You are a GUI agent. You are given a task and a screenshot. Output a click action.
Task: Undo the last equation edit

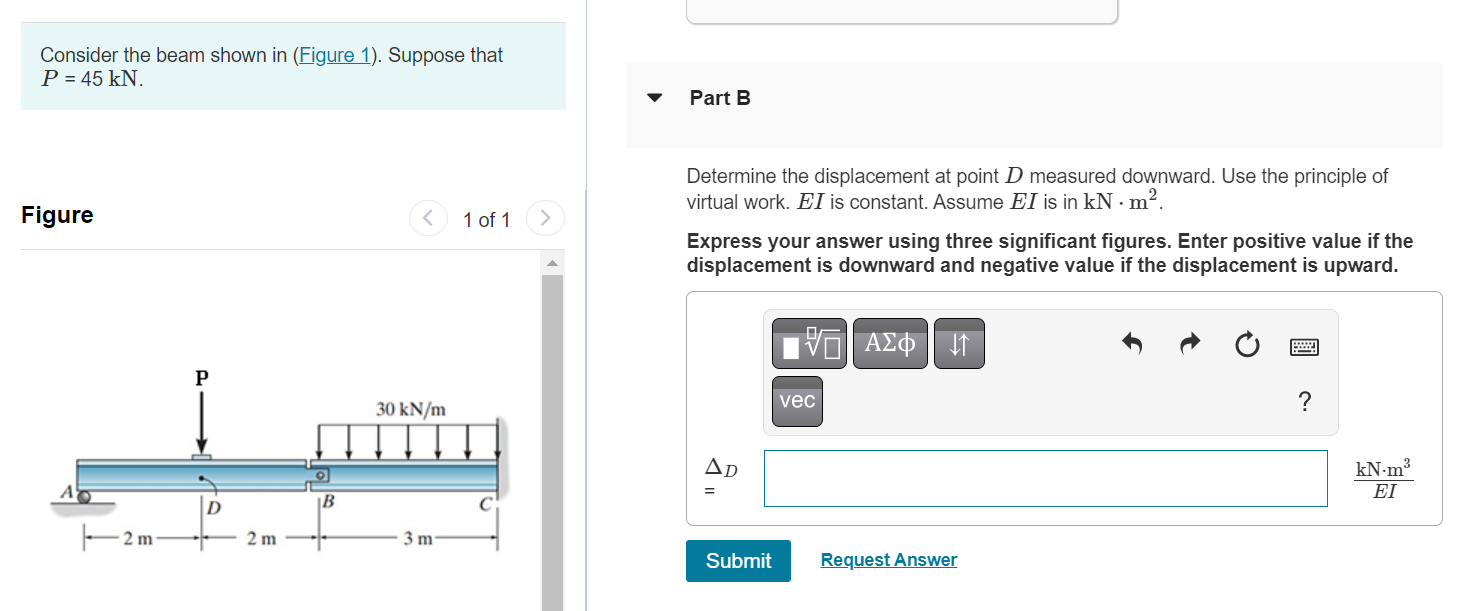click(1131, 343)
